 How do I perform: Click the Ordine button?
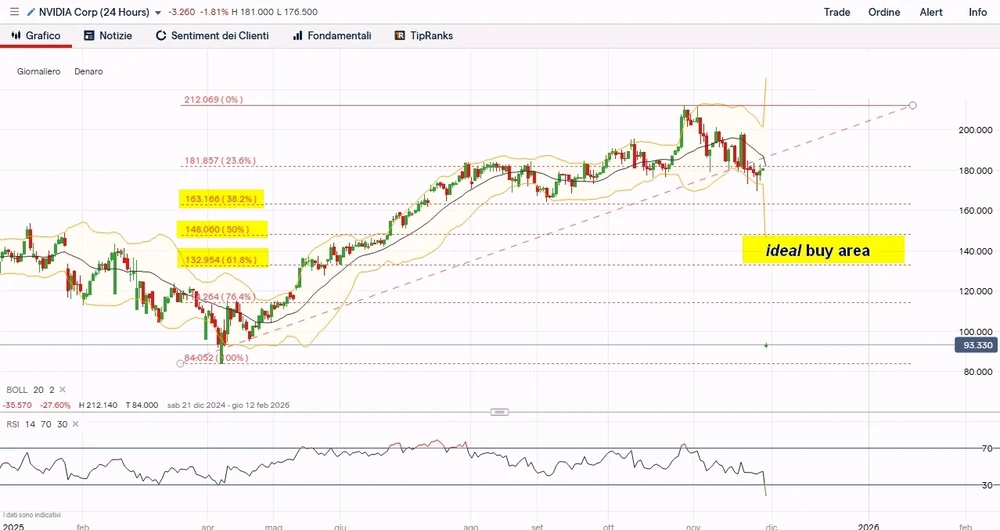[884, 12]
